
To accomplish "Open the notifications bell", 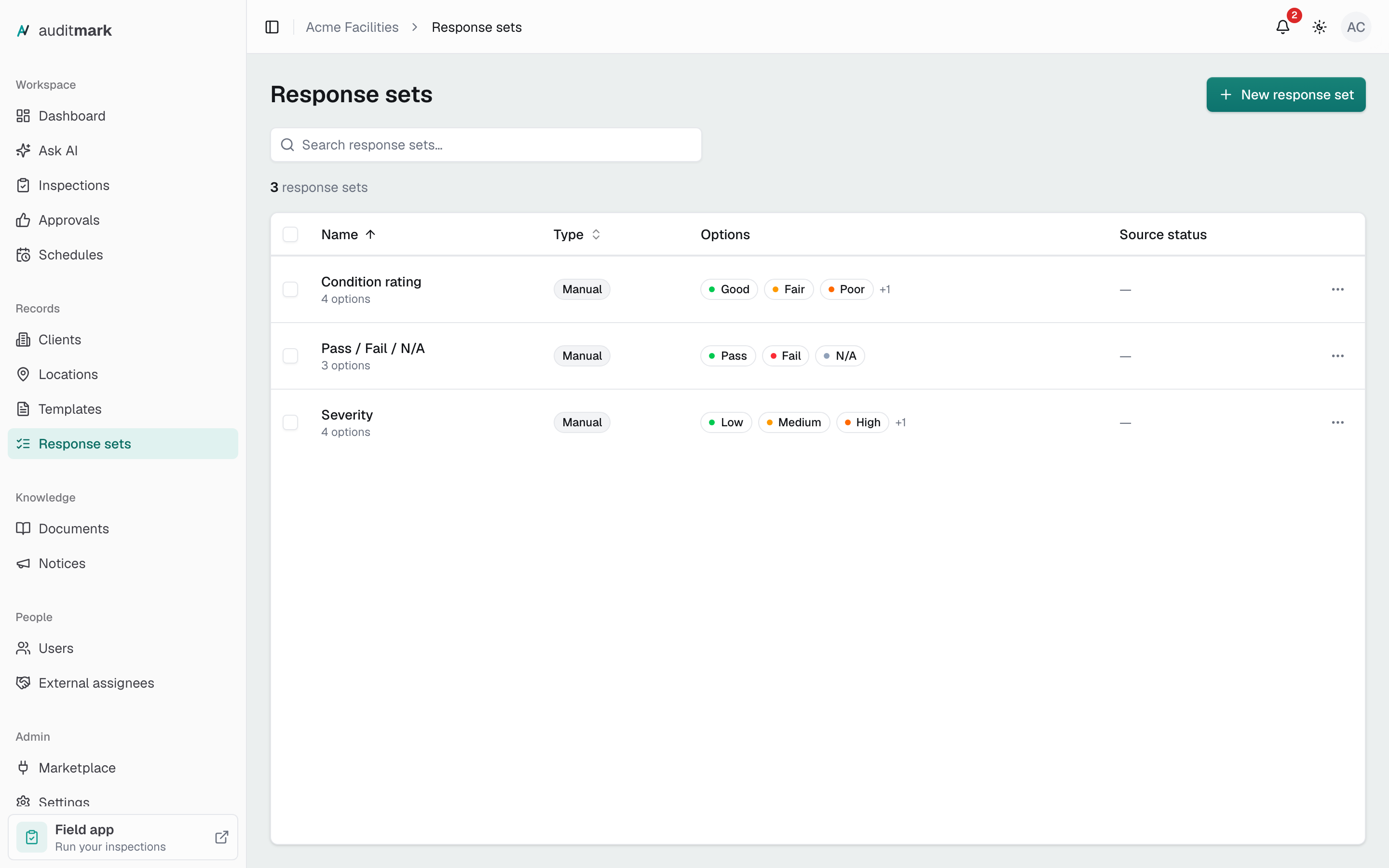I will tap(1282, 27).
